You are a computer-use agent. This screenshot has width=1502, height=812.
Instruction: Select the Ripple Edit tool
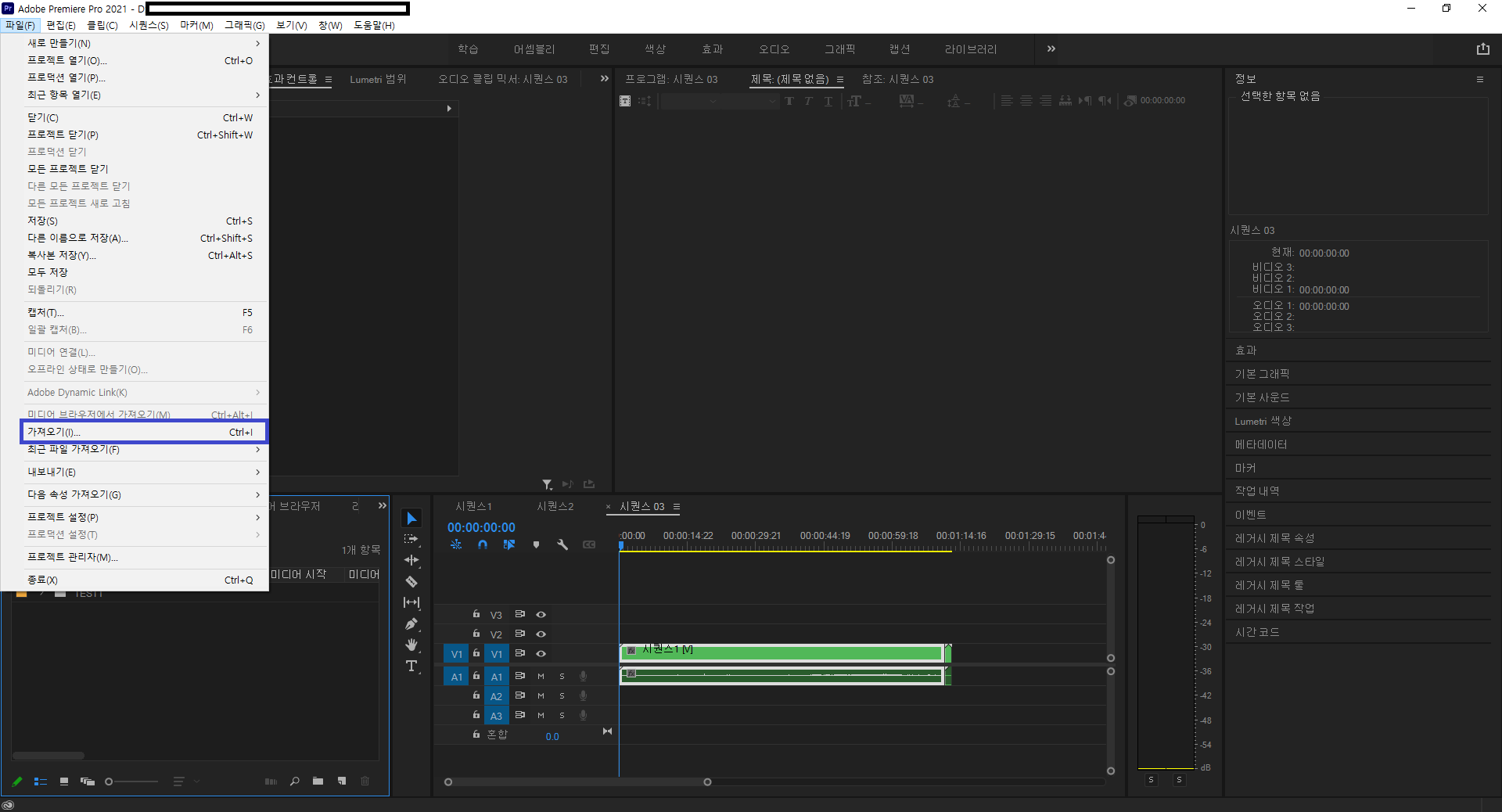(411, 560)
